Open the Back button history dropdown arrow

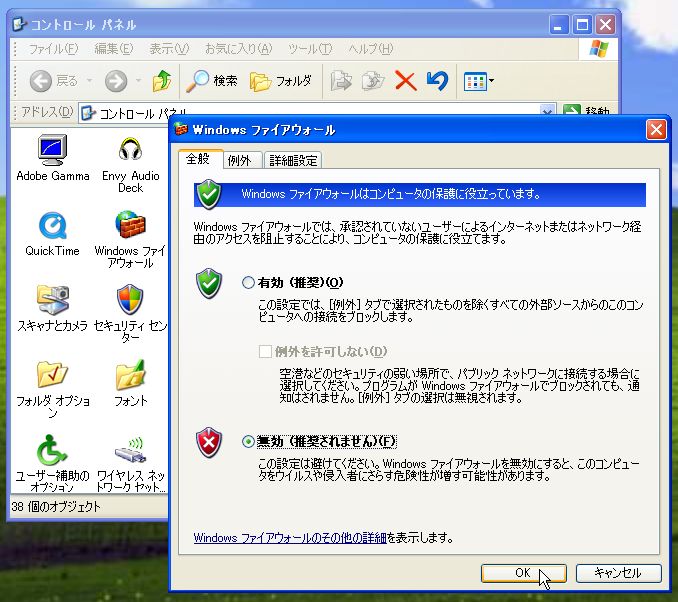(x=89, y=80)
